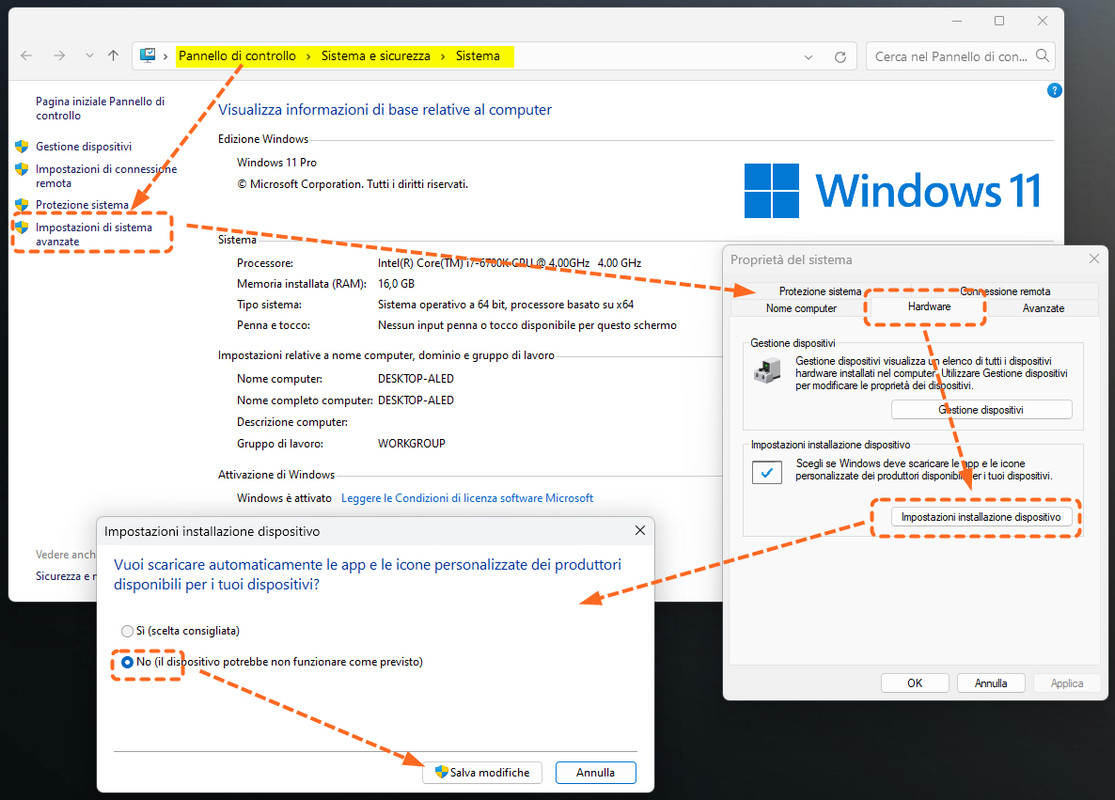Minimize the Sistema window
This screenshot has height=800, width=1115.
pyautogui.click(x=957, y=21)
